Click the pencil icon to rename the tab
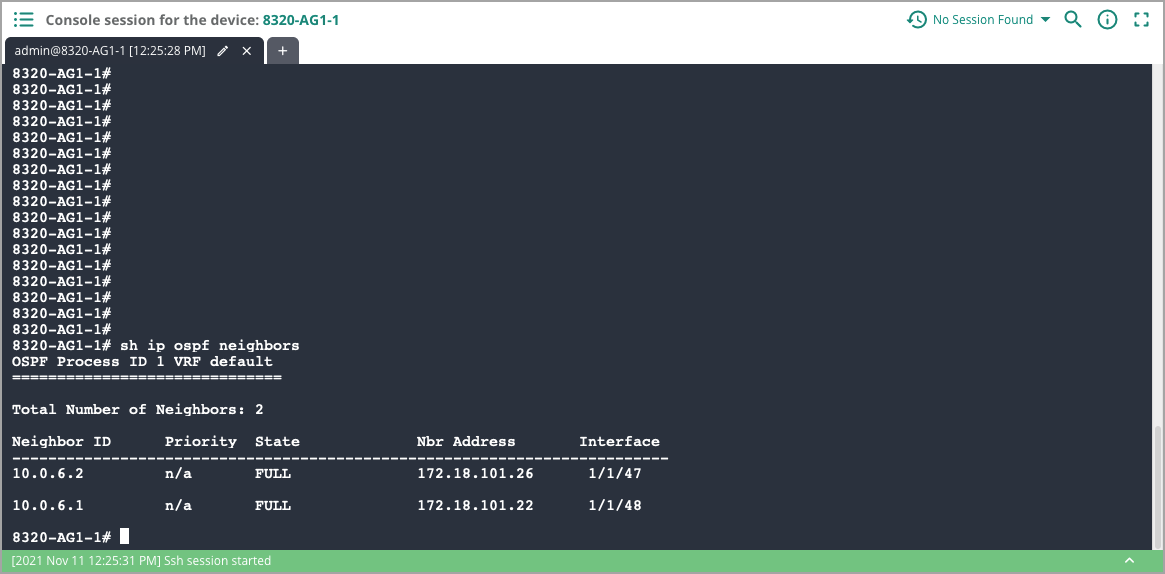 223,50
